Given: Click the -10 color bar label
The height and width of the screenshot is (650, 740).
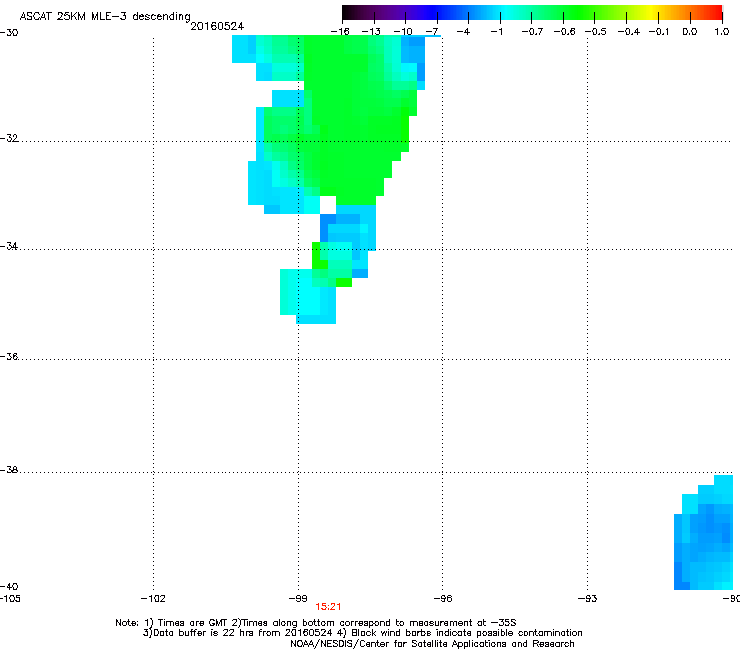Looking at the screenshot, I should click(403, 32).
